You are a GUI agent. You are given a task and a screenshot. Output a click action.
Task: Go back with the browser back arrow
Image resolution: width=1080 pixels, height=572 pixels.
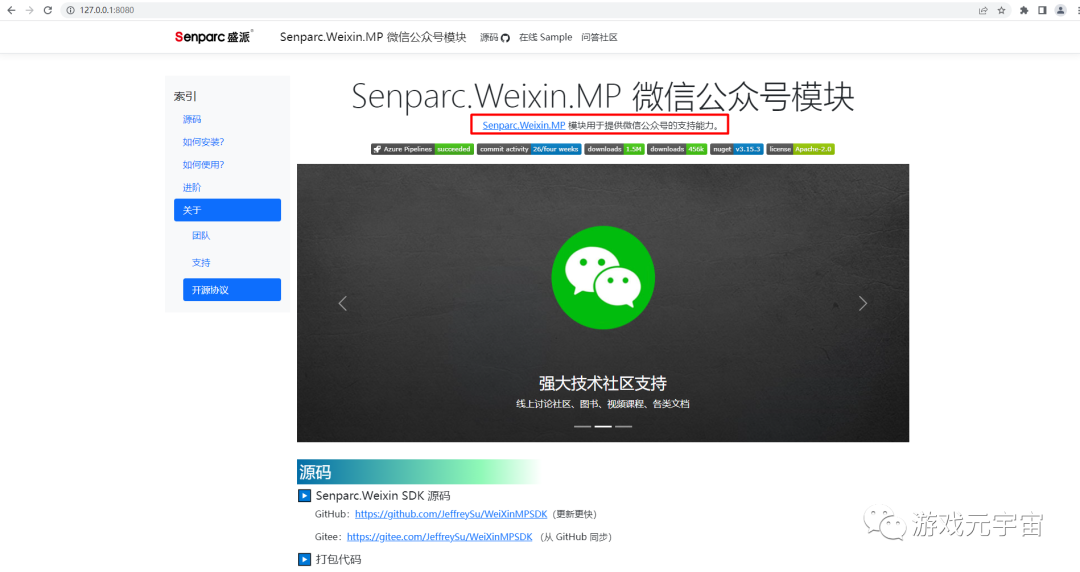11,10
